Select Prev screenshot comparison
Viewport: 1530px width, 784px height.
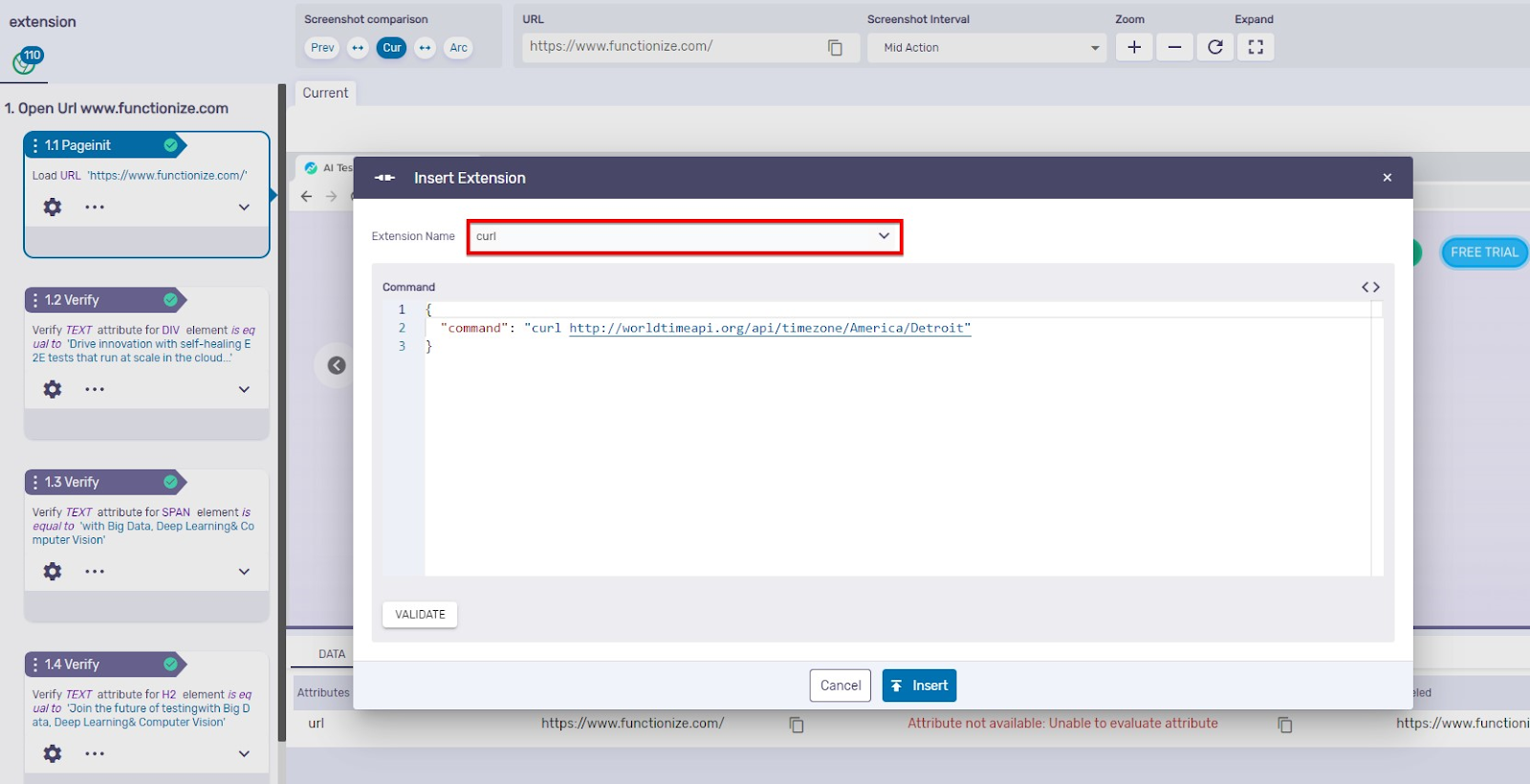[322, 48]
